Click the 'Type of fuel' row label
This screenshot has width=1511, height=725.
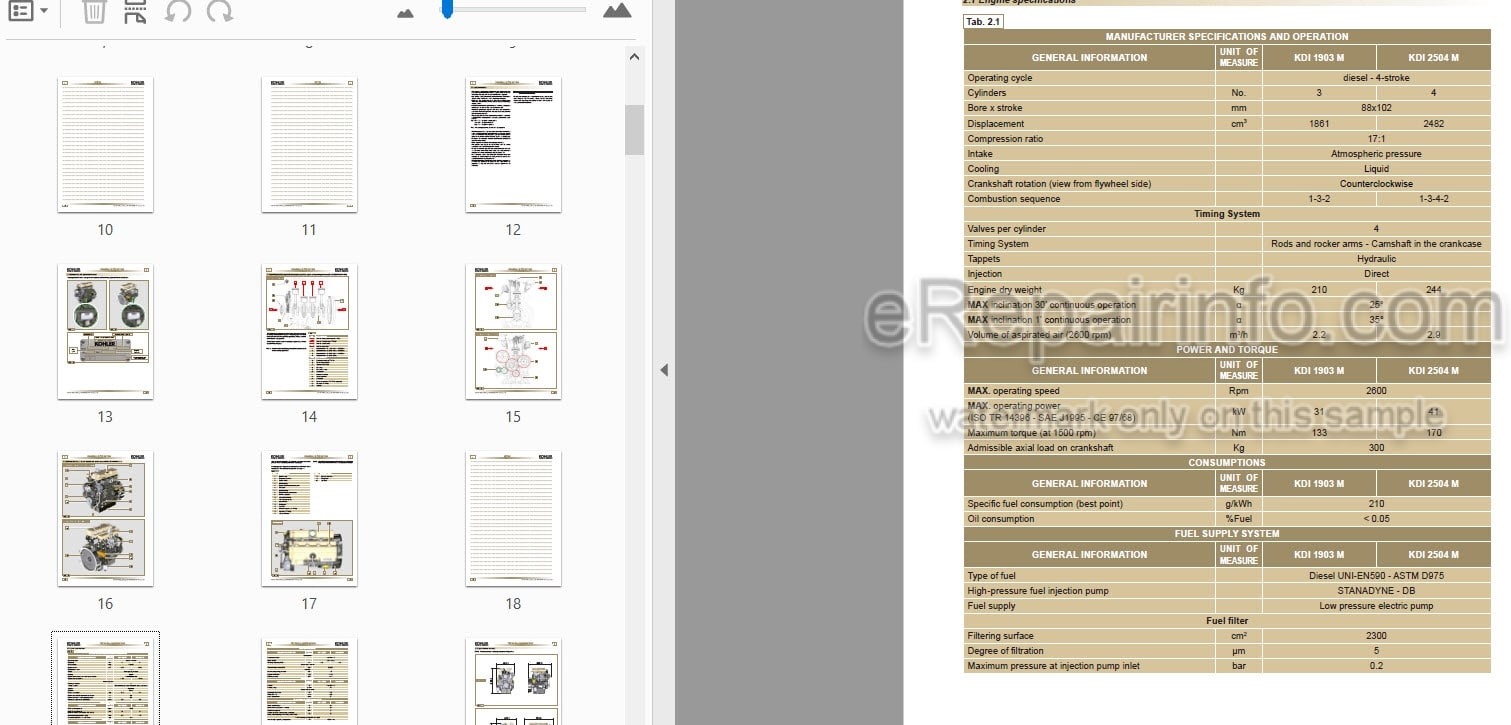pos(991,576)
